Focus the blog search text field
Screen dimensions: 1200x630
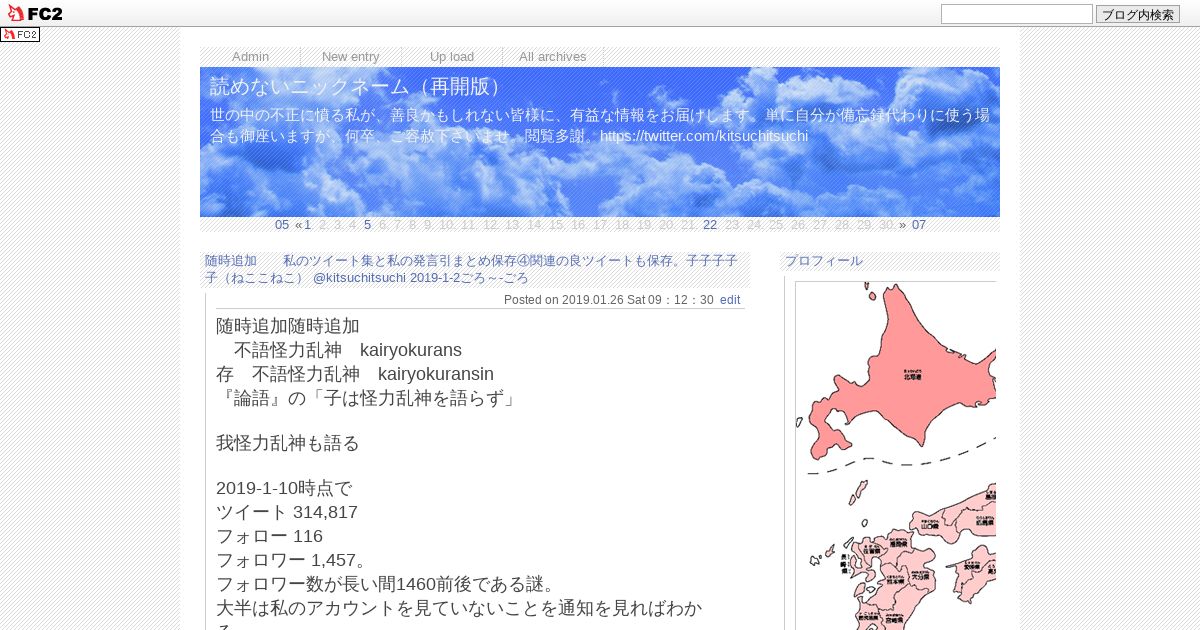pyautogui.click(x=1016, y=14)
